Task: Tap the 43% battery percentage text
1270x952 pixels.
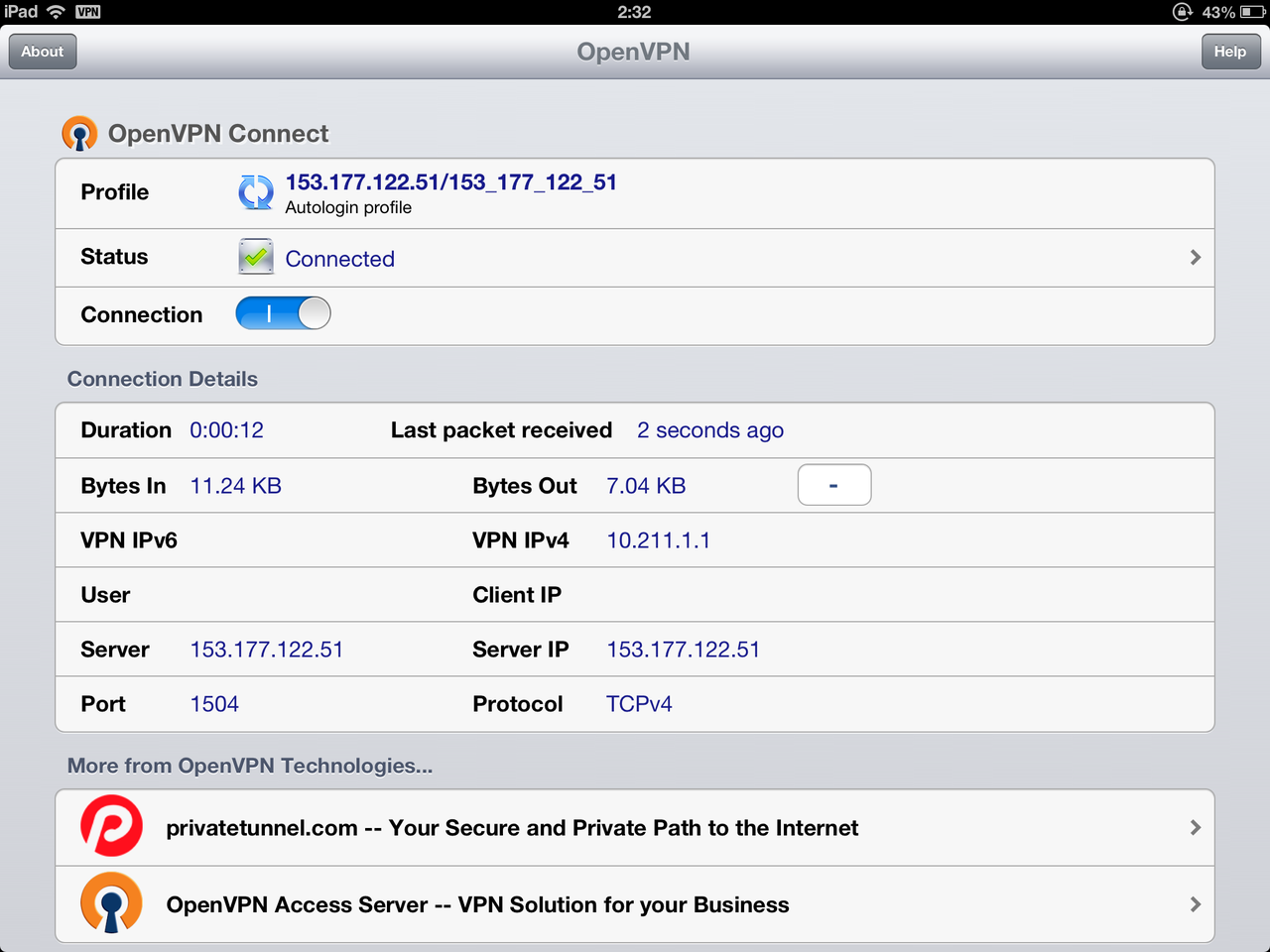Action: (1218, 12)
